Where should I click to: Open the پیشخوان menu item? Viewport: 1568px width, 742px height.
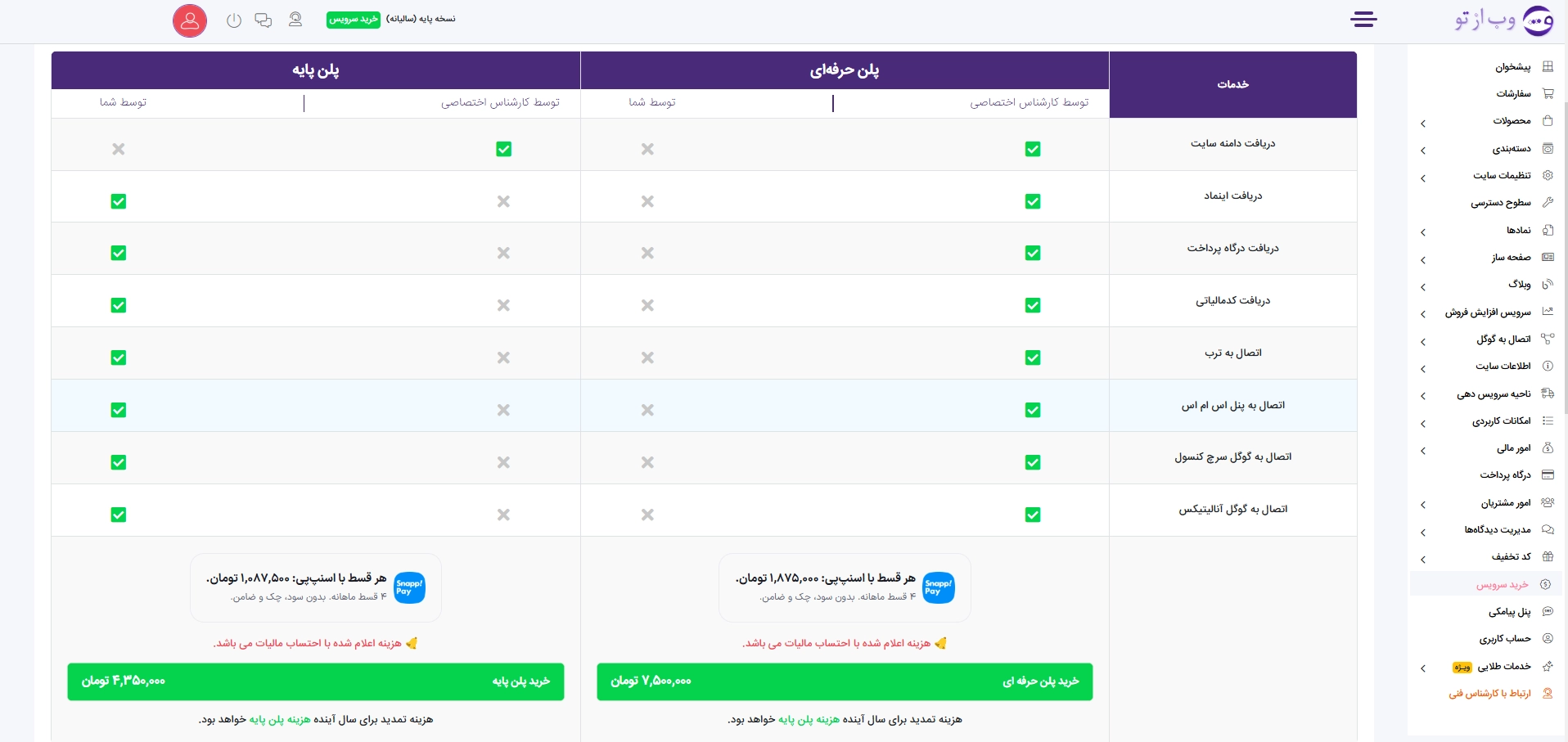[1513, 67]
